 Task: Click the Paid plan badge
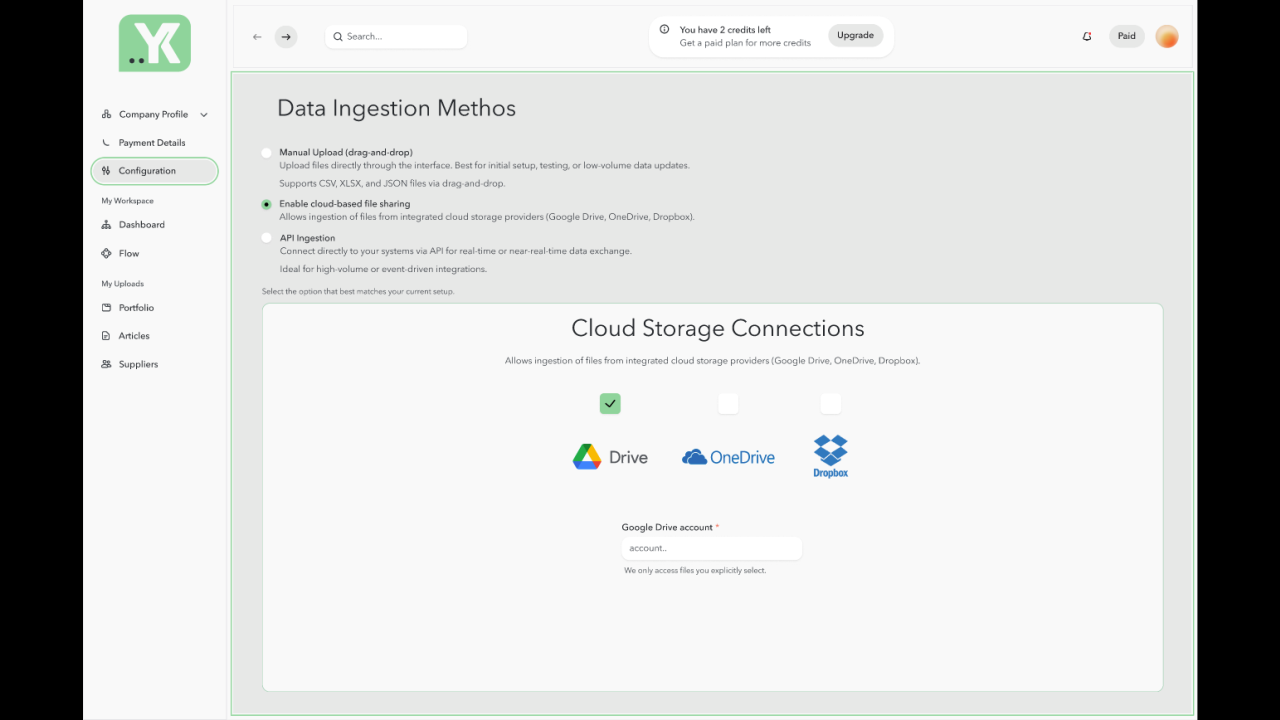(x=1126, y=37)
